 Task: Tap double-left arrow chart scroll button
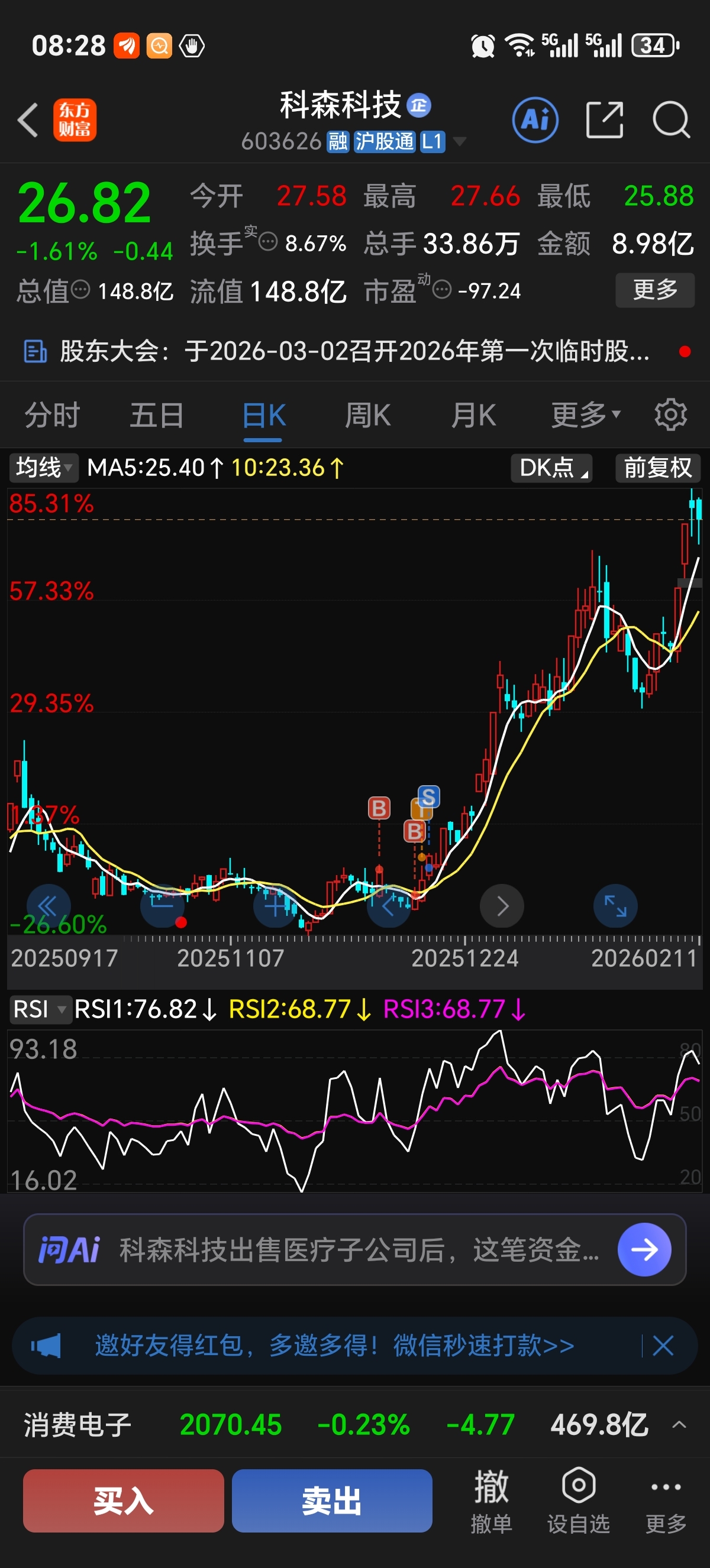(49, 906)
